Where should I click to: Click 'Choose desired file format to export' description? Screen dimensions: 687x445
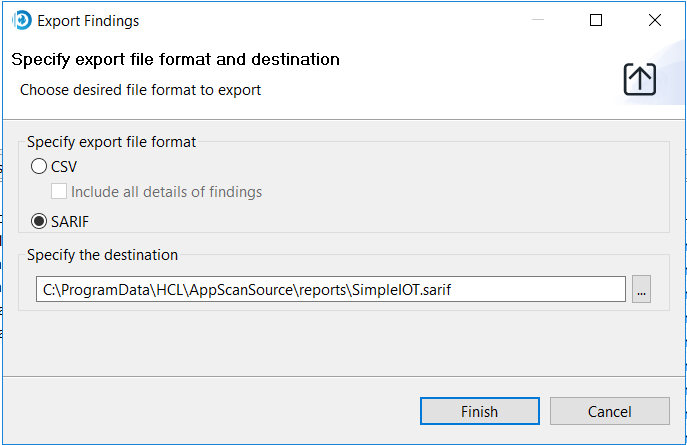tap(140, 90)
